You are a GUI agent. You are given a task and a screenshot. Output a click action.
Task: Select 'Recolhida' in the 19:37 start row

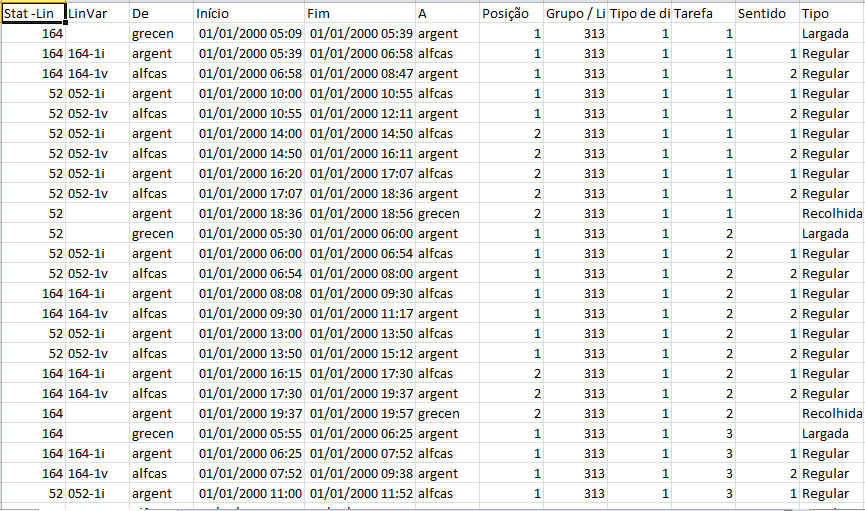832,413
